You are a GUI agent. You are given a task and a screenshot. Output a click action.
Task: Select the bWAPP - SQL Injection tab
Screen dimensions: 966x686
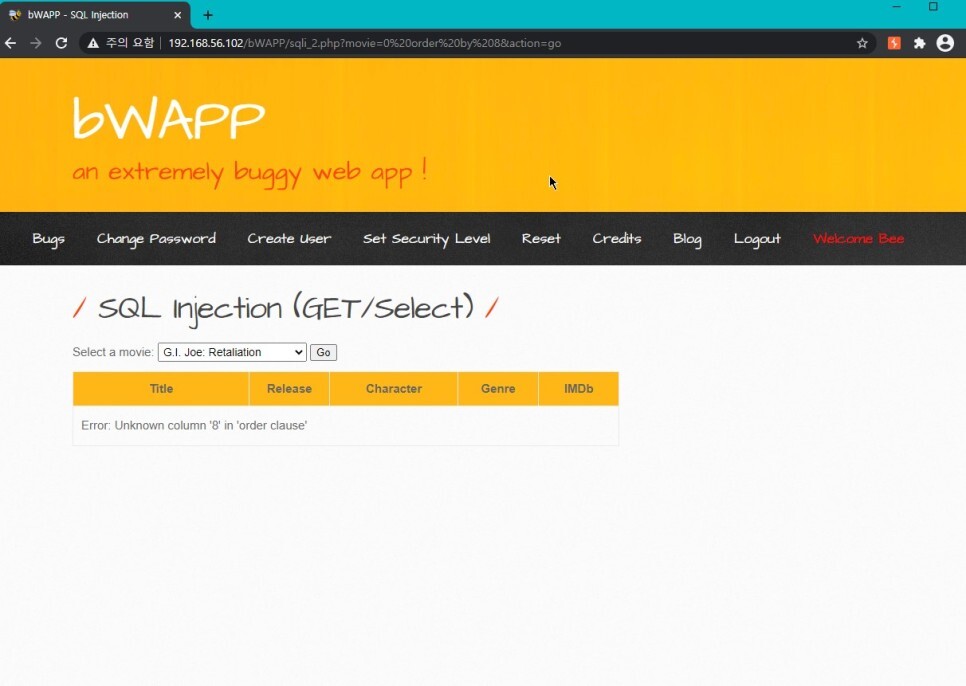pos(95,15)
